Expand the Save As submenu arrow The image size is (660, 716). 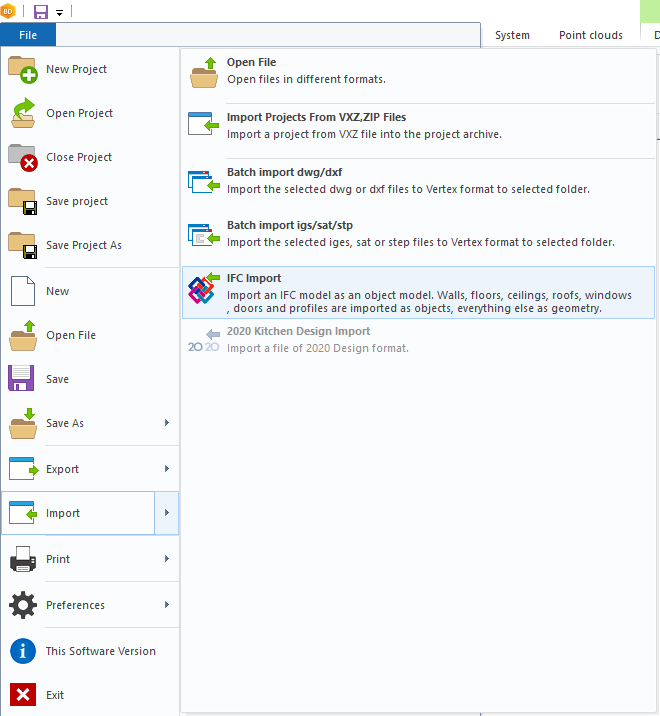pos(167,423)
